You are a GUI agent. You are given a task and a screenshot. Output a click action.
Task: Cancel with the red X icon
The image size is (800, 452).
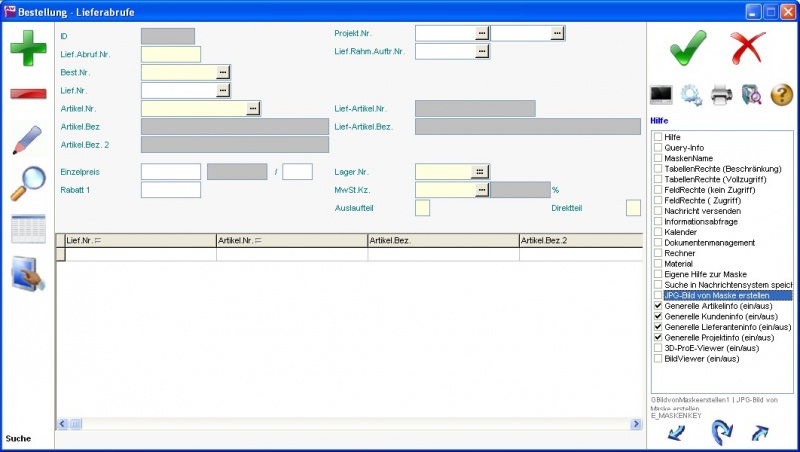pos(747,47)
